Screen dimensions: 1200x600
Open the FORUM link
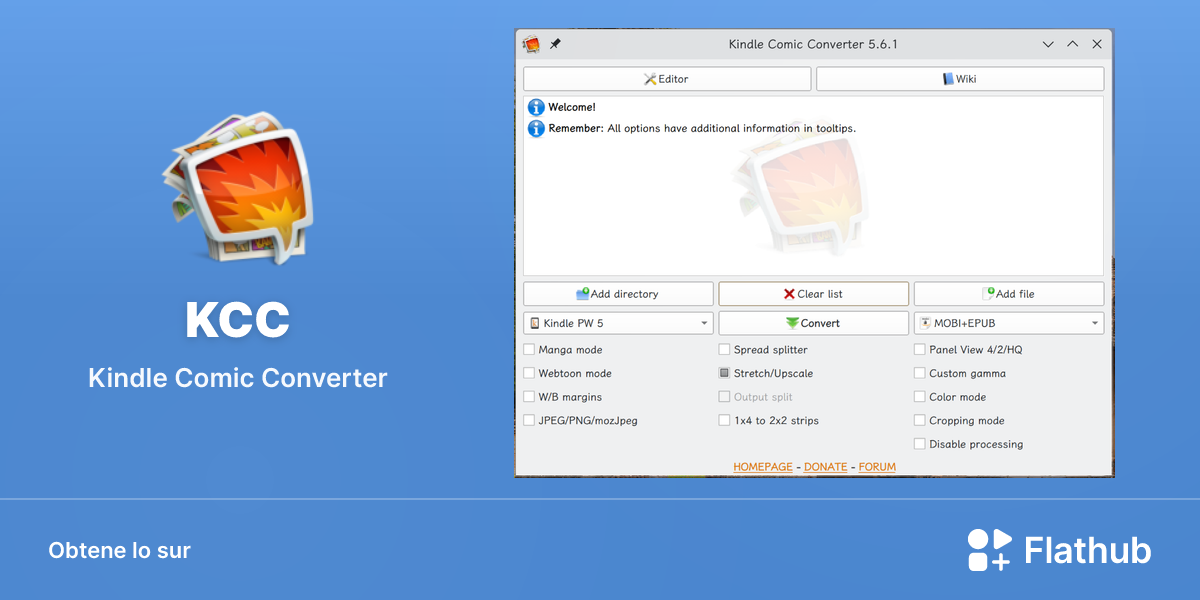click(877, 467)
